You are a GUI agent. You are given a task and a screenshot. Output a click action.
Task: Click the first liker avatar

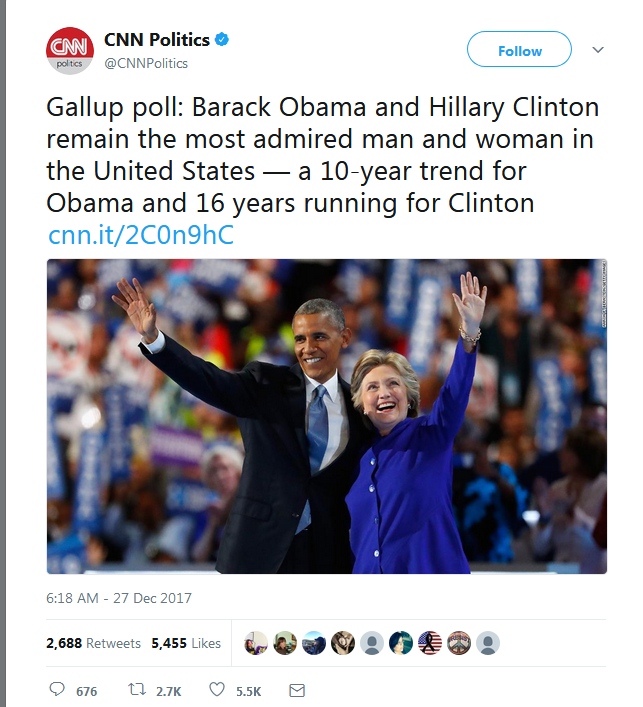coord(256,643)
